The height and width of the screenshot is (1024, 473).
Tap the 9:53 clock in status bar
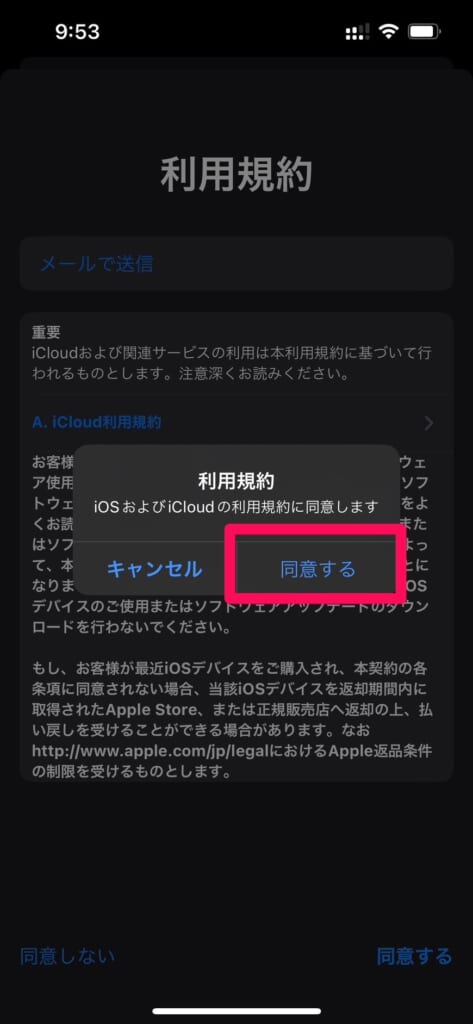click(76, 32)
